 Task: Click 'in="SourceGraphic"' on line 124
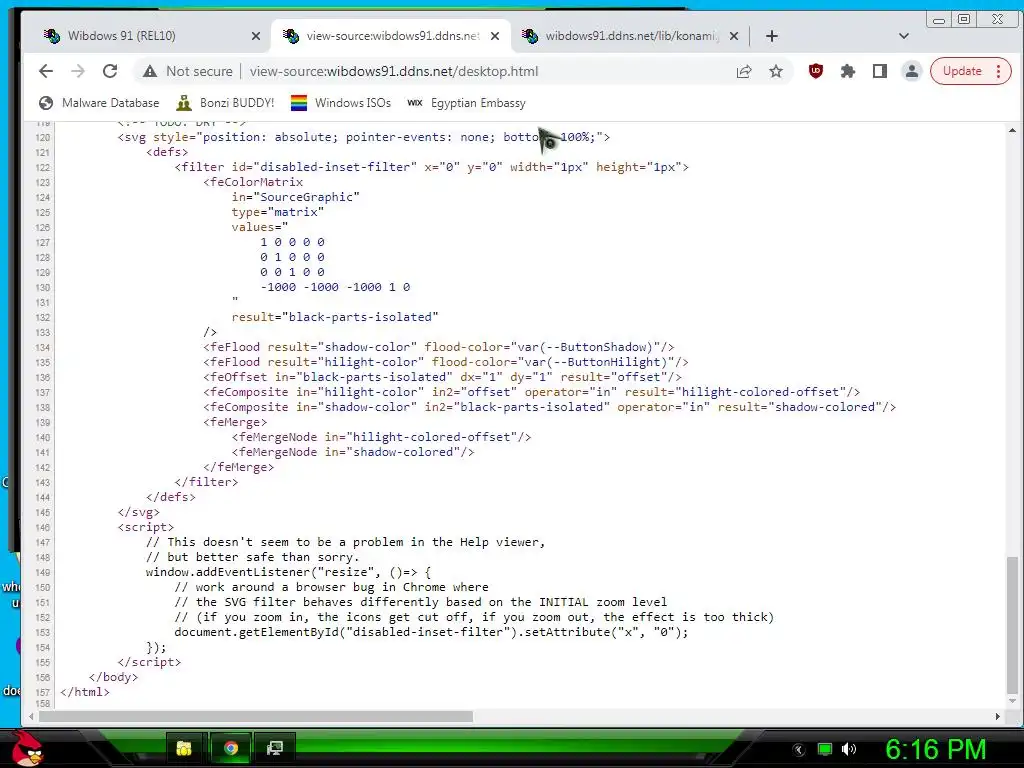coord(296,197)
